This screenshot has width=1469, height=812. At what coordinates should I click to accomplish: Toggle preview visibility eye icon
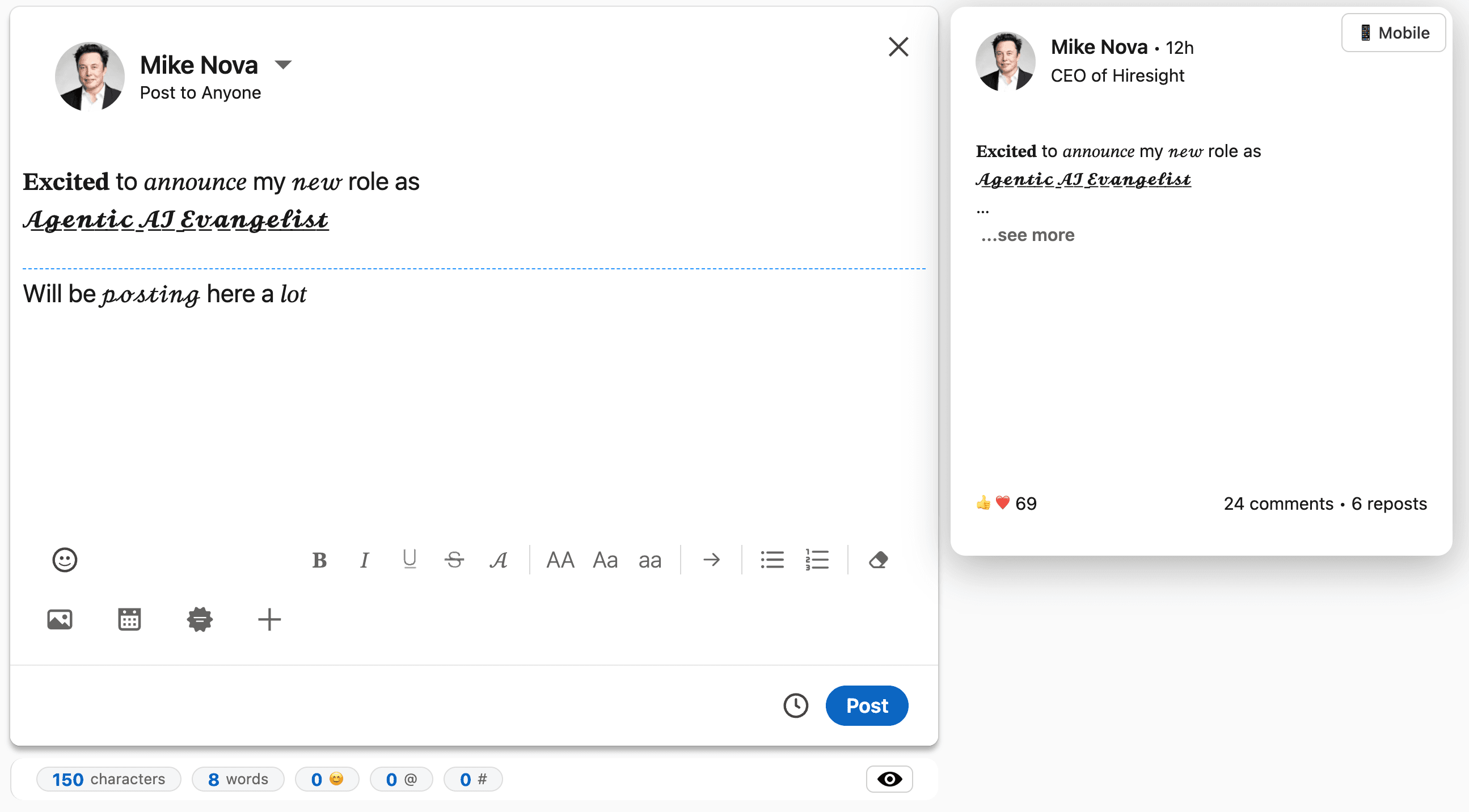pyautogui.click(x=889, y=779)
